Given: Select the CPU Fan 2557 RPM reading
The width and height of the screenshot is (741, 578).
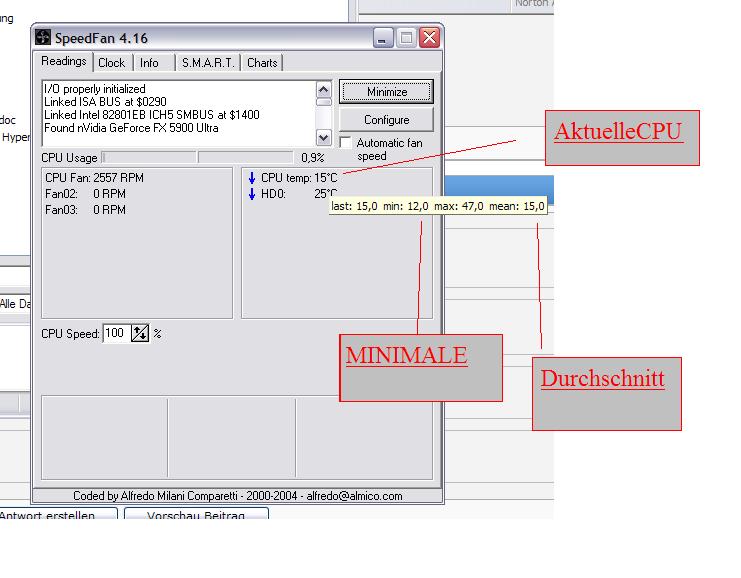Looking at the screenshot, I should pyautogui.click(x=95, y=178).
